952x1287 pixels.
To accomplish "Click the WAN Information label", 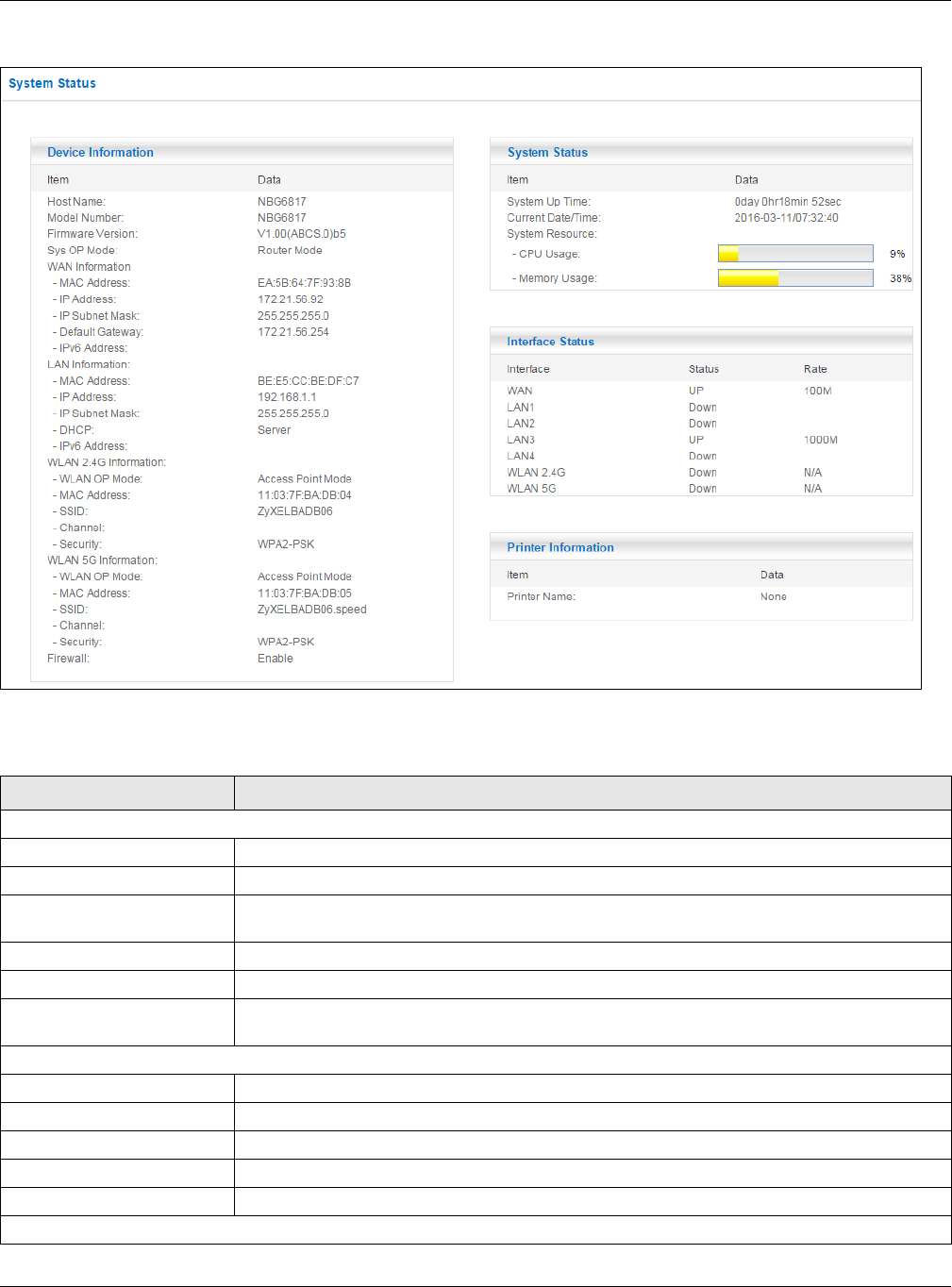I will 90,267.
